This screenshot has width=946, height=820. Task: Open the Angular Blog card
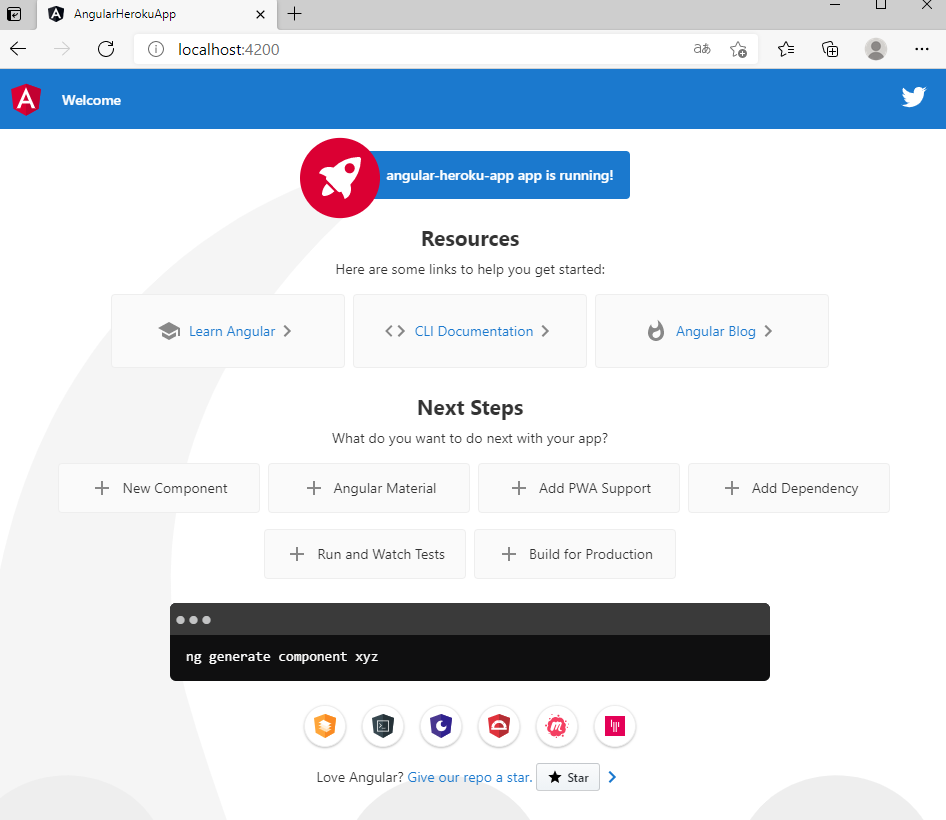712,331
